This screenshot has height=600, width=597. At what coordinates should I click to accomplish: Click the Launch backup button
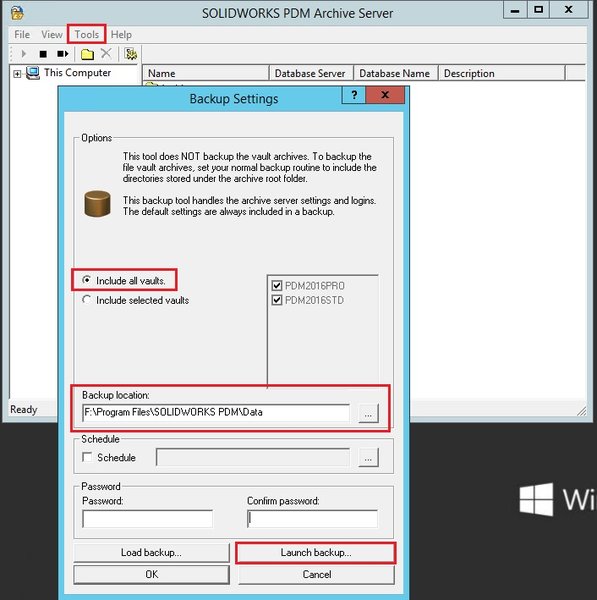coord(316,553)
